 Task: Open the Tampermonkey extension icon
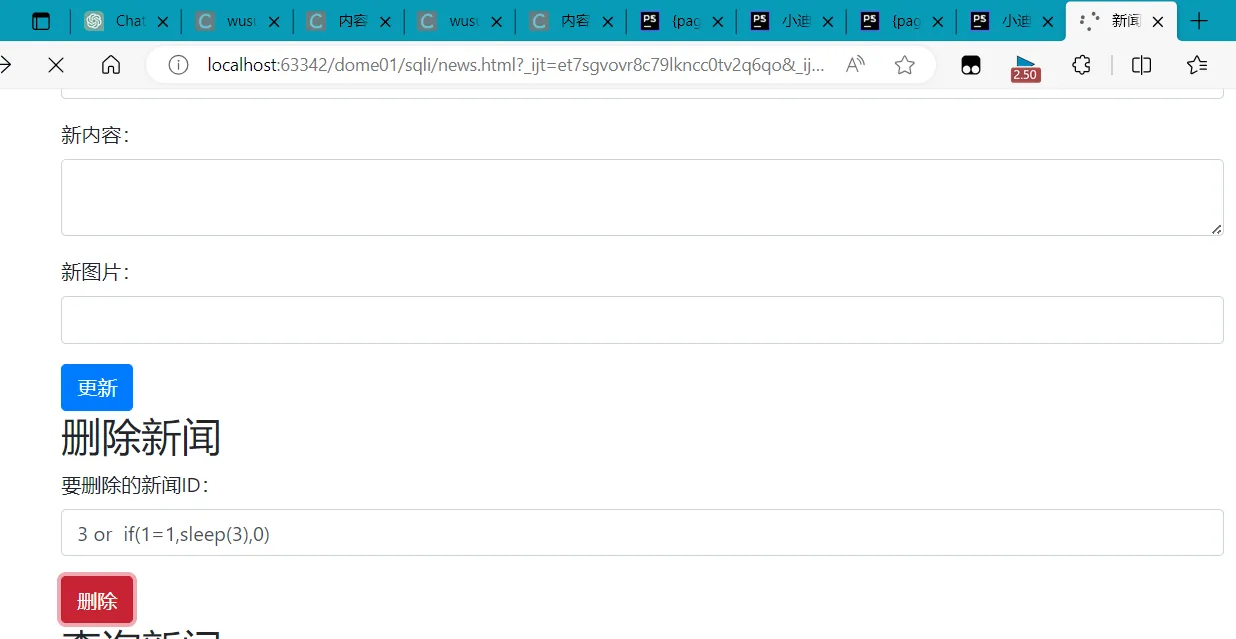pos(970,65)
